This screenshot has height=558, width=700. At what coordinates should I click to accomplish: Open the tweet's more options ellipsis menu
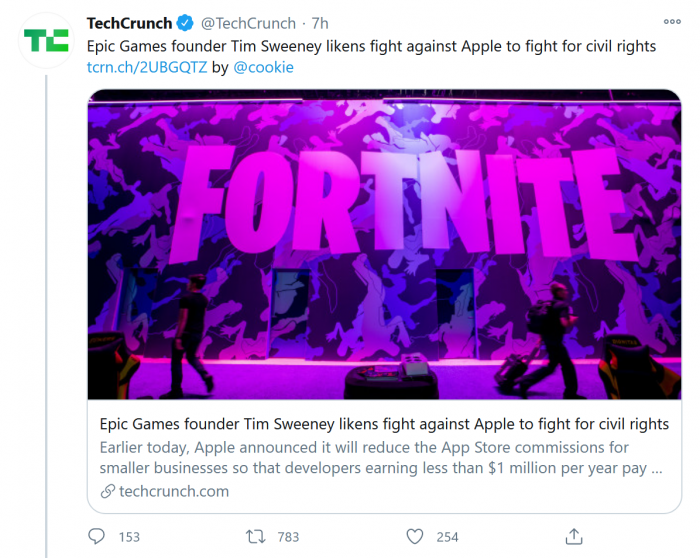(x=672, y=21)
